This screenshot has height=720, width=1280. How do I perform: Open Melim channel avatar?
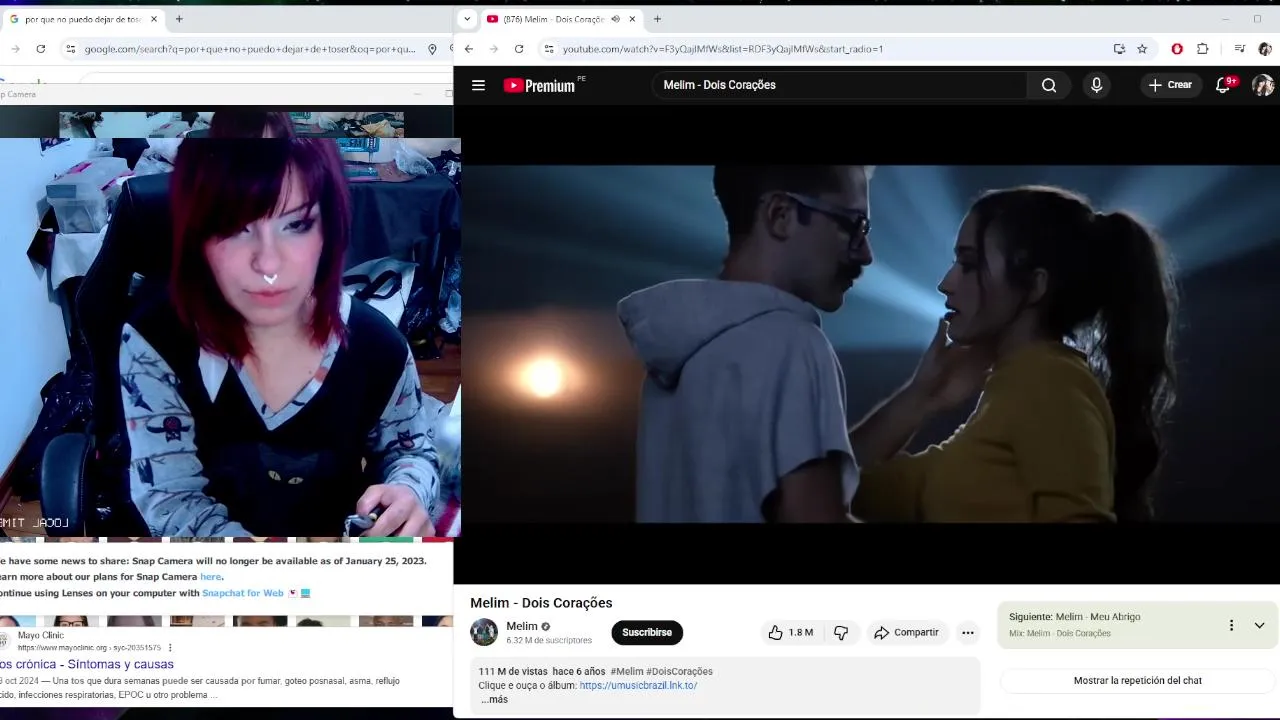[x=484, y=632]
